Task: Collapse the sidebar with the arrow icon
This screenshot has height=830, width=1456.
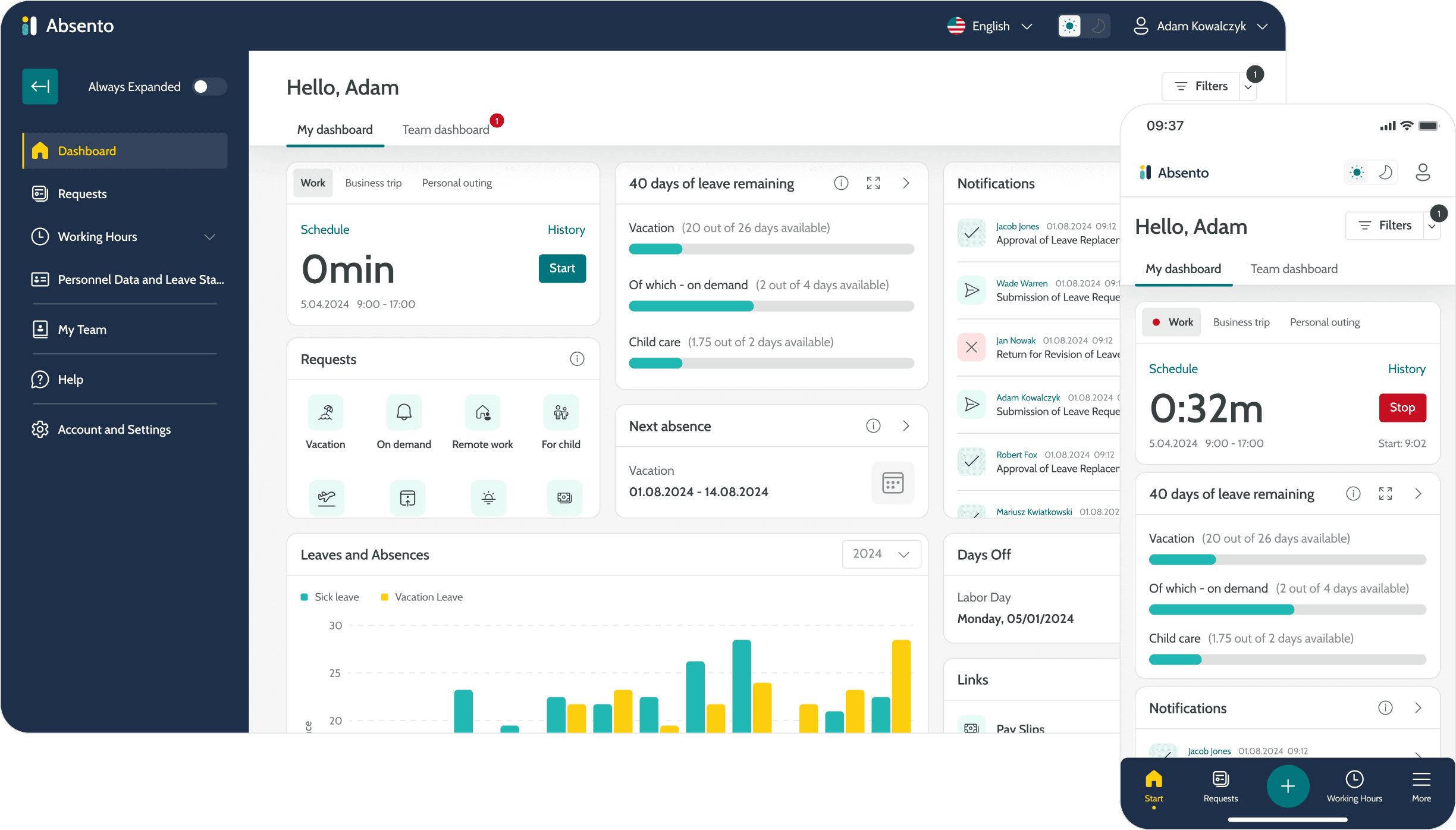Action: click(x=40, y=86)
